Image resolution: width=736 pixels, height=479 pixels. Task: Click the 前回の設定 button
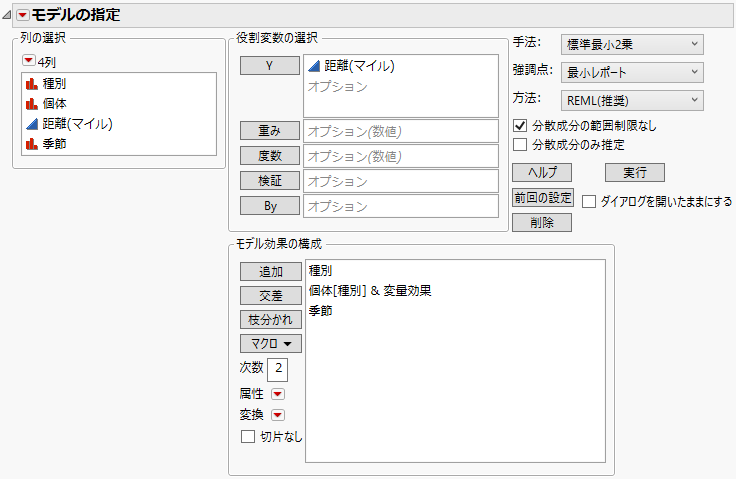pyautogui.click(x=543, y=198)
